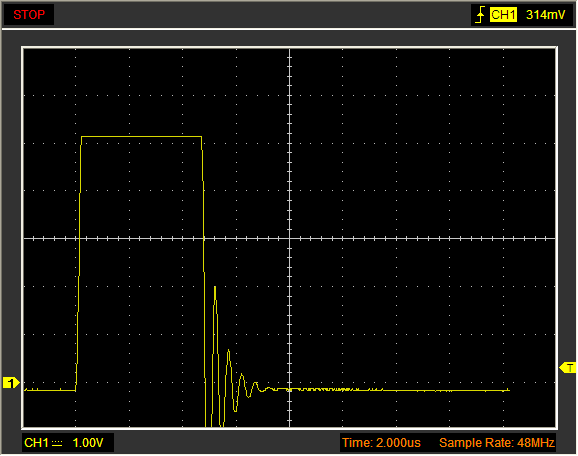The height and width of the screenshot is (456, 578).
Task: Click the second ringing peak of the oscillation
Action: [229, 350]
